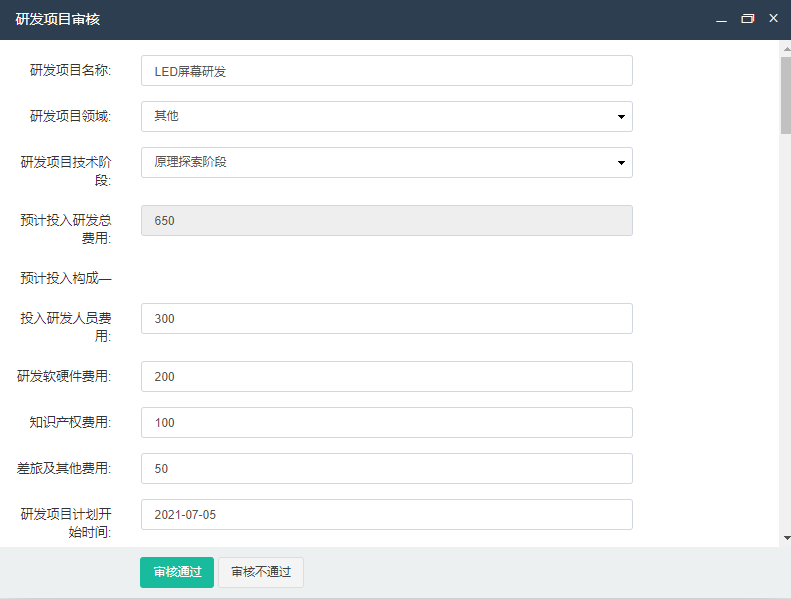This screenshot has width=791, height=599.
Task: Maximize the 研发项目审核 dialog window
Action: (x=748, y=19)
